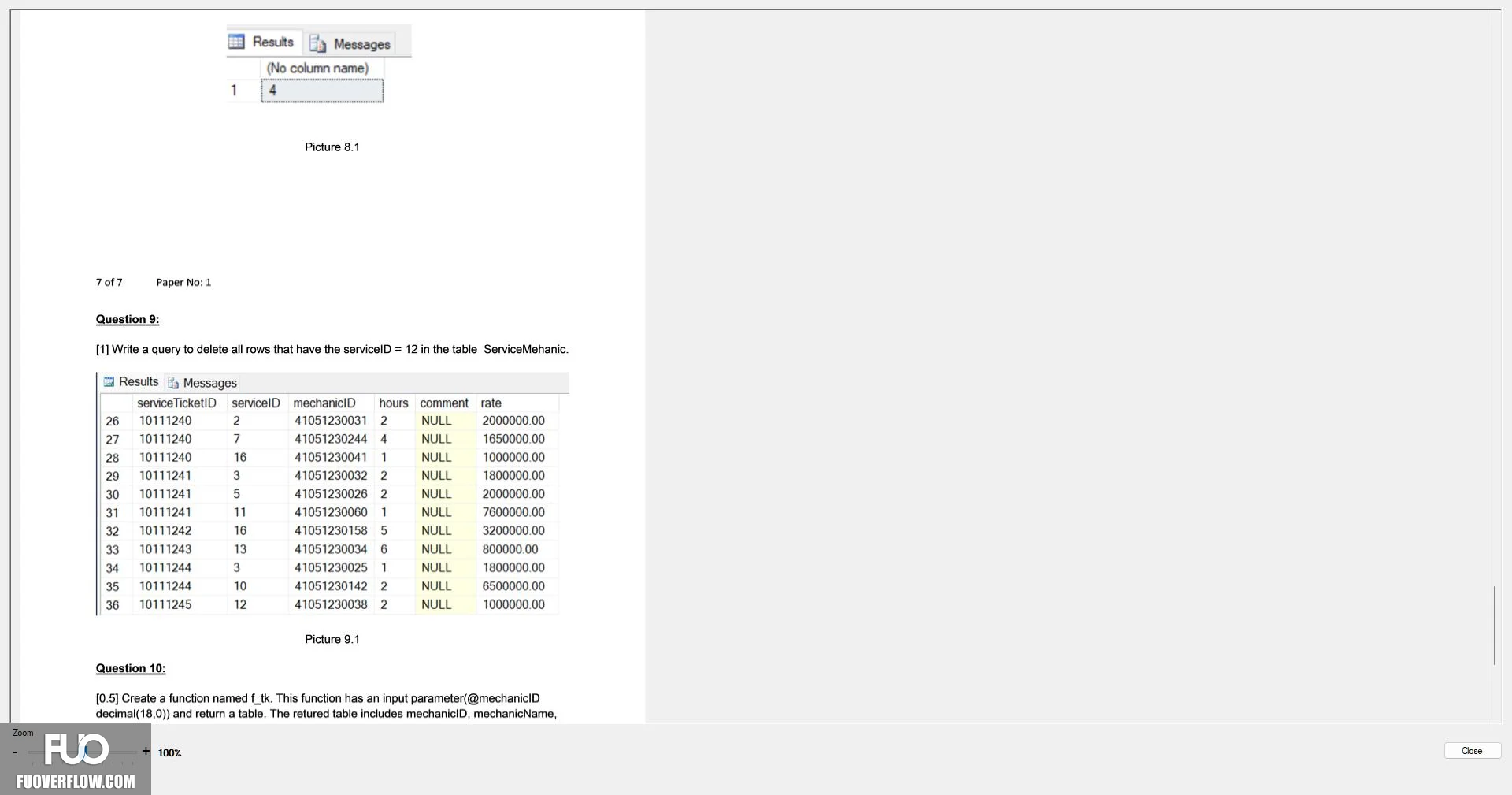Click the 100% zoom level label

(x=169, y=753)
